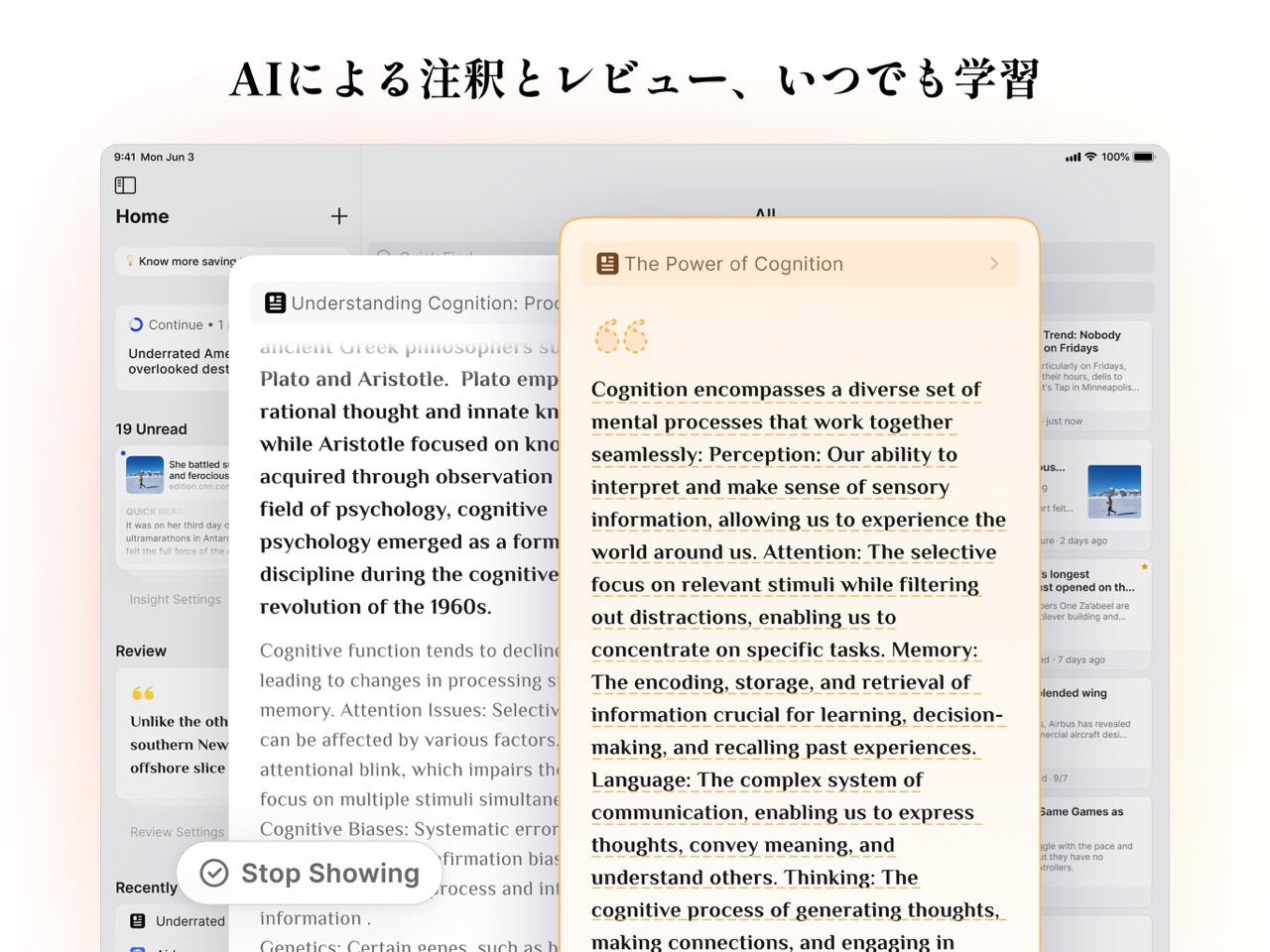The image size is (1270, 952).
Task: Select the "19 Unread" section heading
Action: tap(151, 429)
